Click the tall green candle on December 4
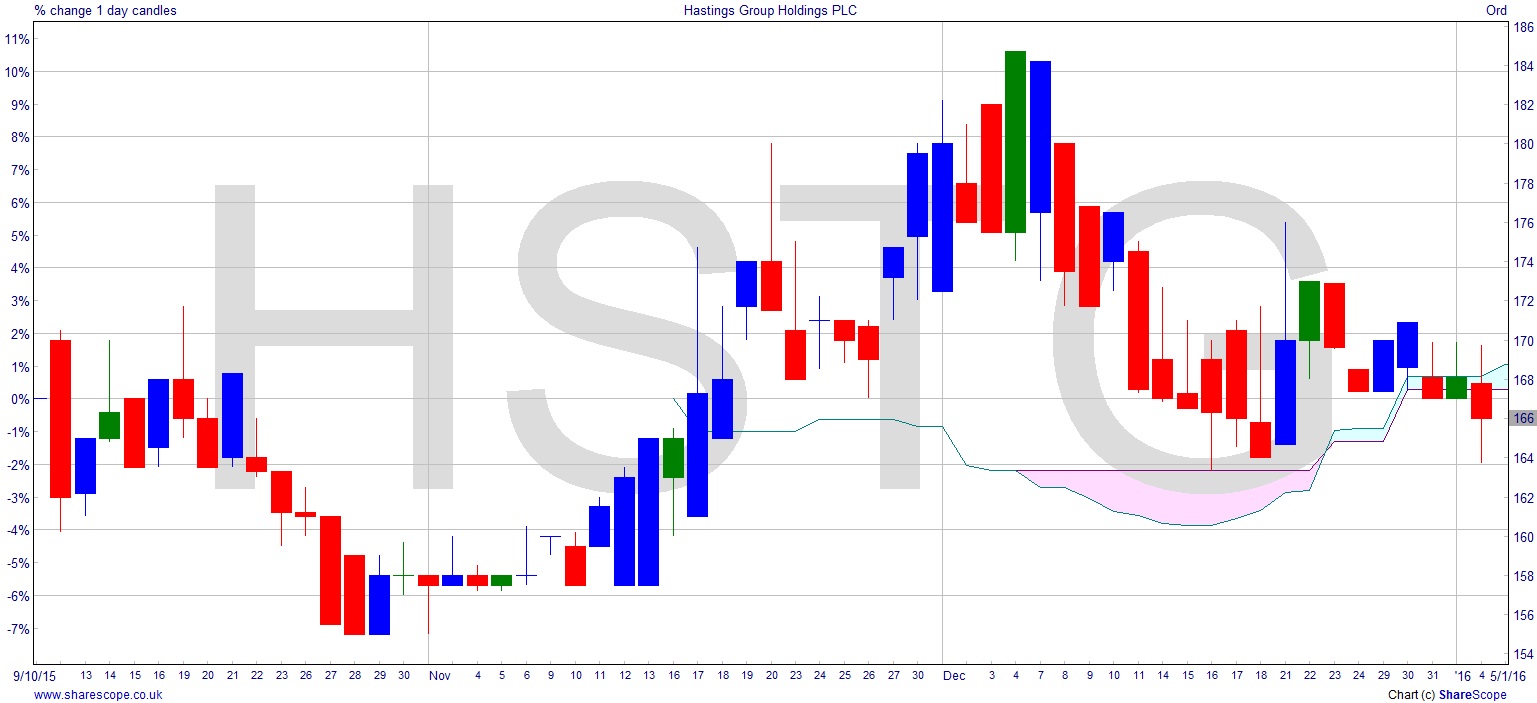Viewport: 1537px width, 703px height. pyautogui.click(x=1015, y=141)
